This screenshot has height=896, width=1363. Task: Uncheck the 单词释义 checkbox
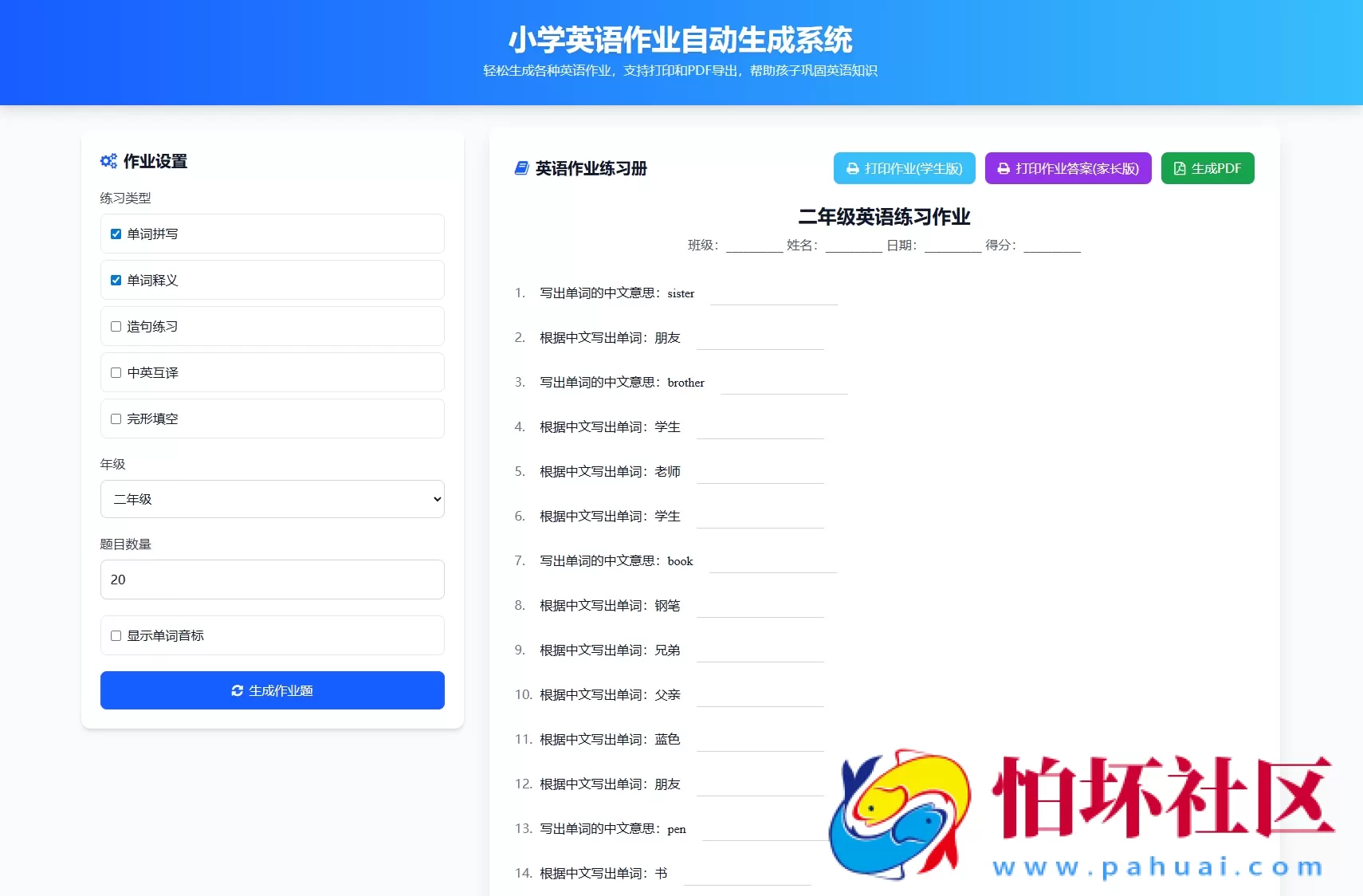[x=115, y=280]
